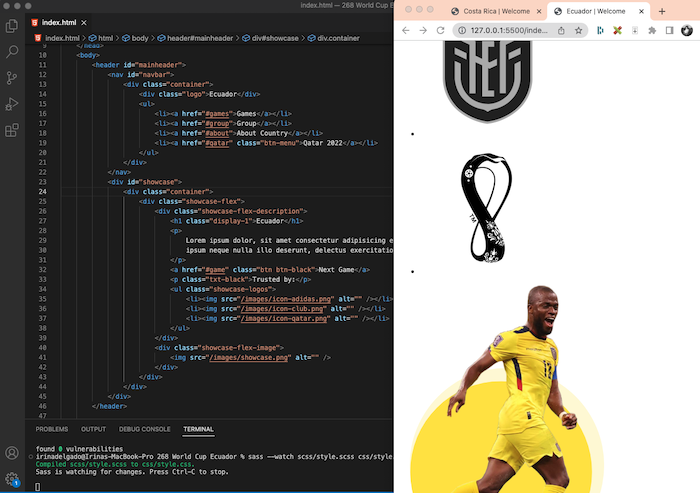Open the Explorer view in VS Code activity bar
This screenshot has height=493, width=700.
pyautogui.click(x=12, y=26)
